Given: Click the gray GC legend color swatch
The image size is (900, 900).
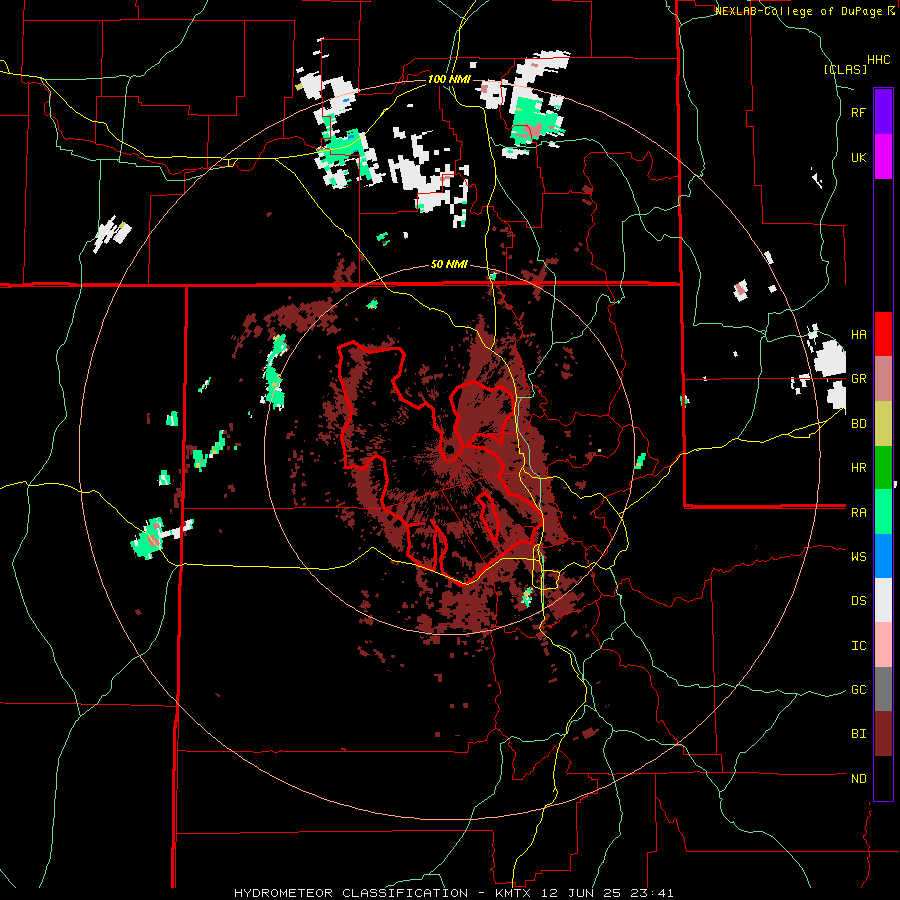Looking at the screenshot, I should point(883,689).
